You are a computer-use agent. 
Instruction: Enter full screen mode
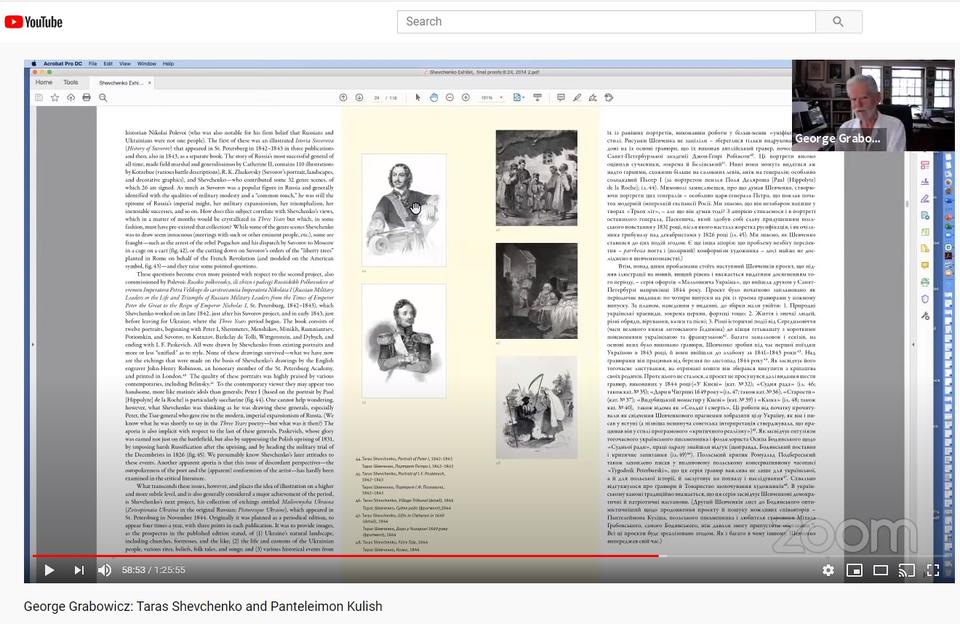tap(933, 570)
